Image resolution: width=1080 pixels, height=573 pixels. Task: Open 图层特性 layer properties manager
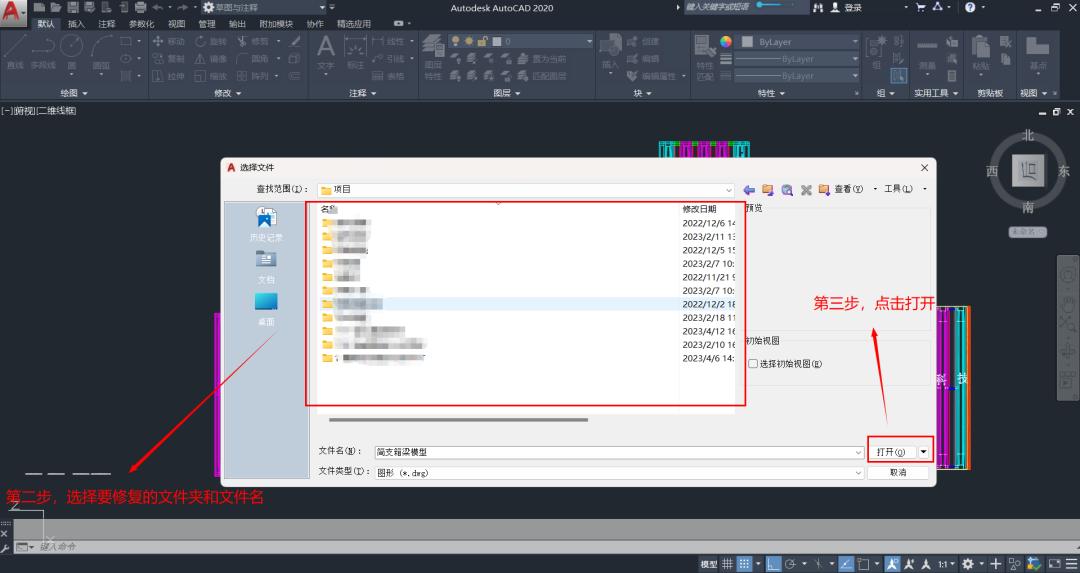point(433,56)
